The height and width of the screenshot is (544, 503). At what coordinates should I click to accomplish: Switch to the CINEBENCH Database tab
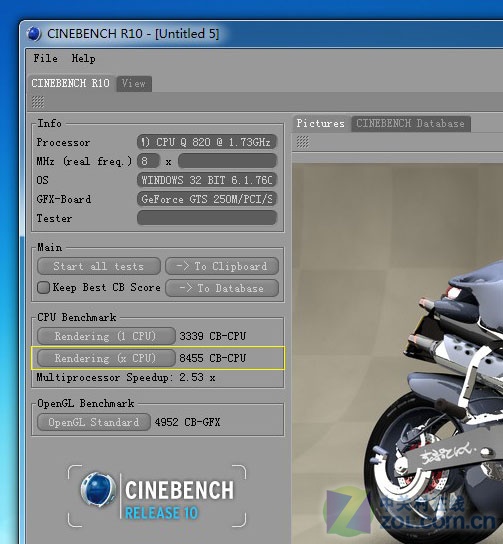pyautogui.click(x=411, y=124)
